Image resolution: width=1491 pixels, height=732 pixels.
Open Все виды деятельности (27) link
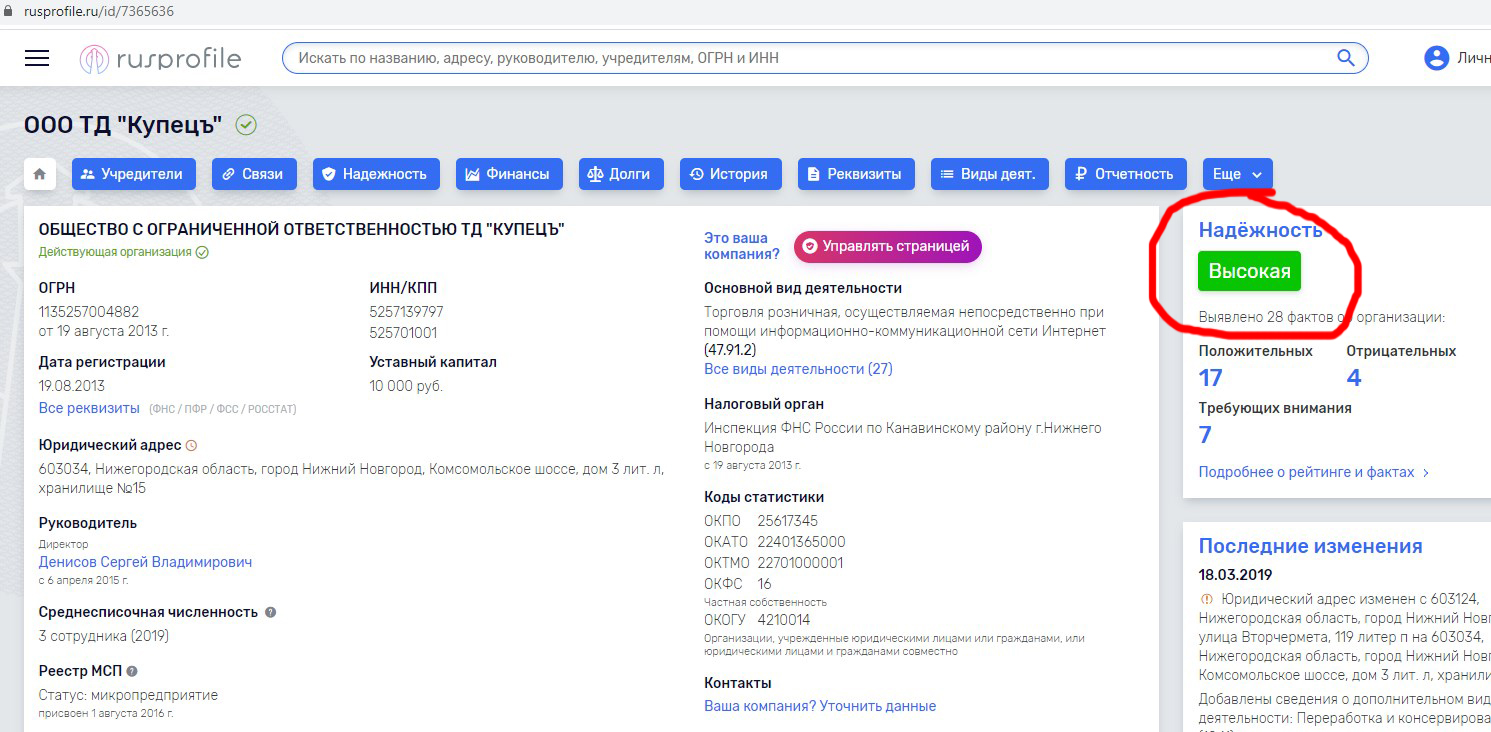798,369
